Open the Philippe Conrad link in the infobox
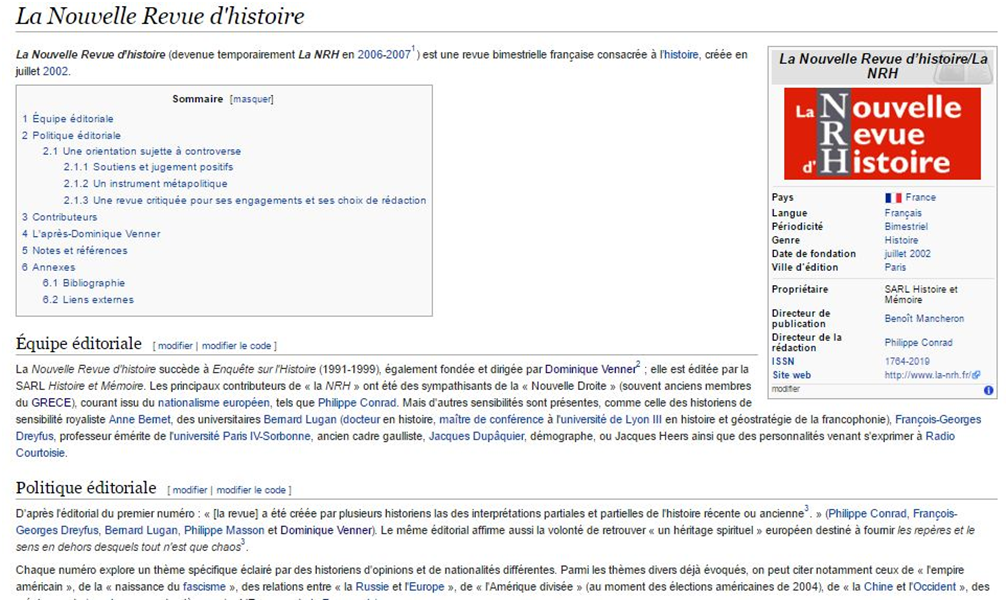1008x602 pixels. point(918,343)
